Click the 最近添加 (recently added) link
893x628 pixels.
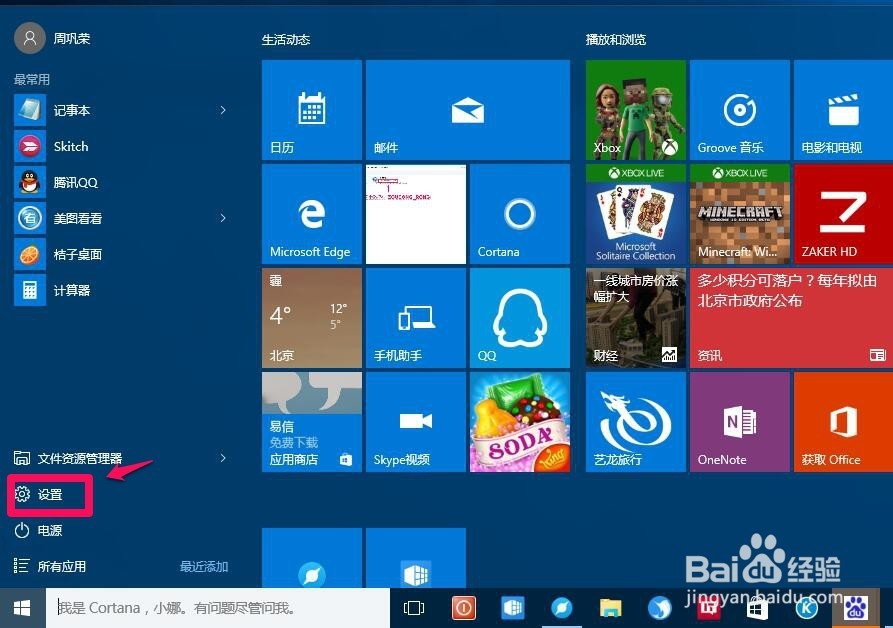tap(204, 567)
